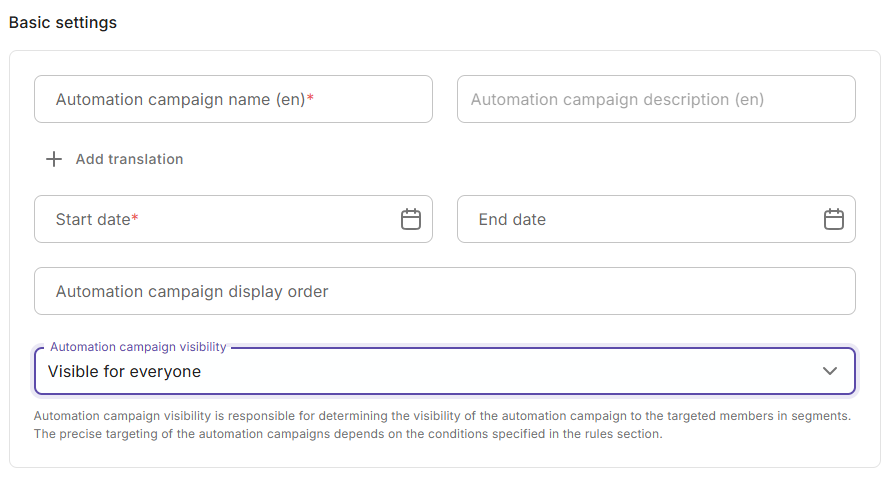Expand the Automation campaign visibility dropdown
The height and width of the screenshot is (479, 887).
click(444, 371)
